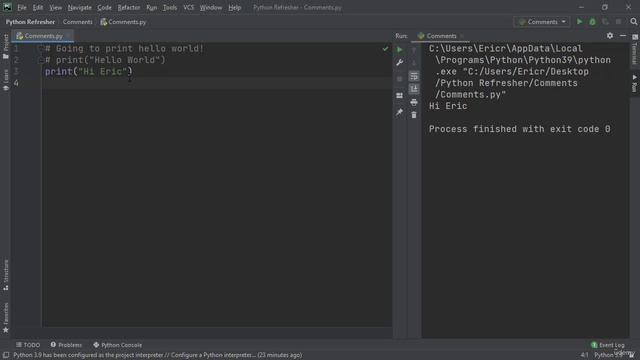
Task: Open the TODO tool window
Action: tap(28, 345)
